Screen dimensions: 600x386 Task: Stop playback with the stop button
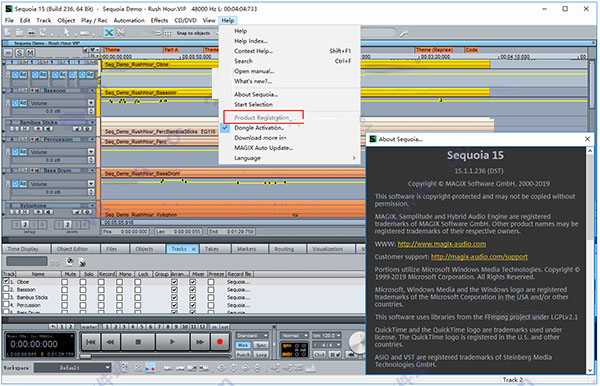click(x=138, y=342)
